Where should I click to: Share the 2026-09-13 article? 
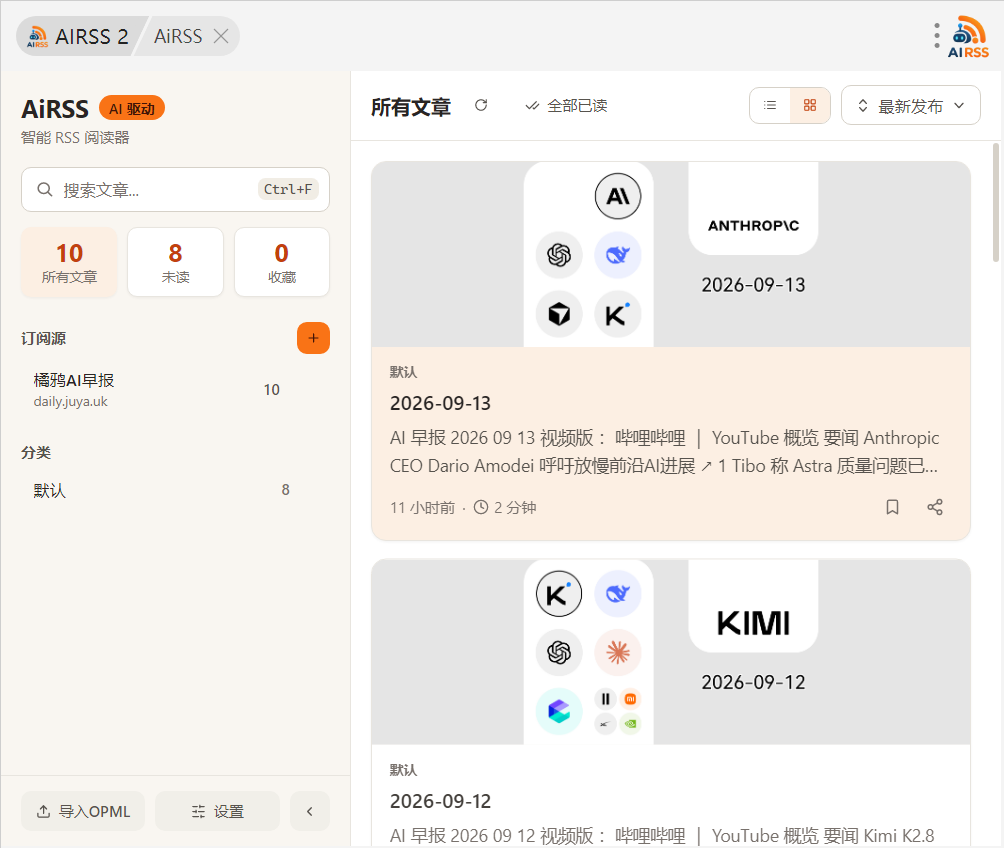pos(935,507)
